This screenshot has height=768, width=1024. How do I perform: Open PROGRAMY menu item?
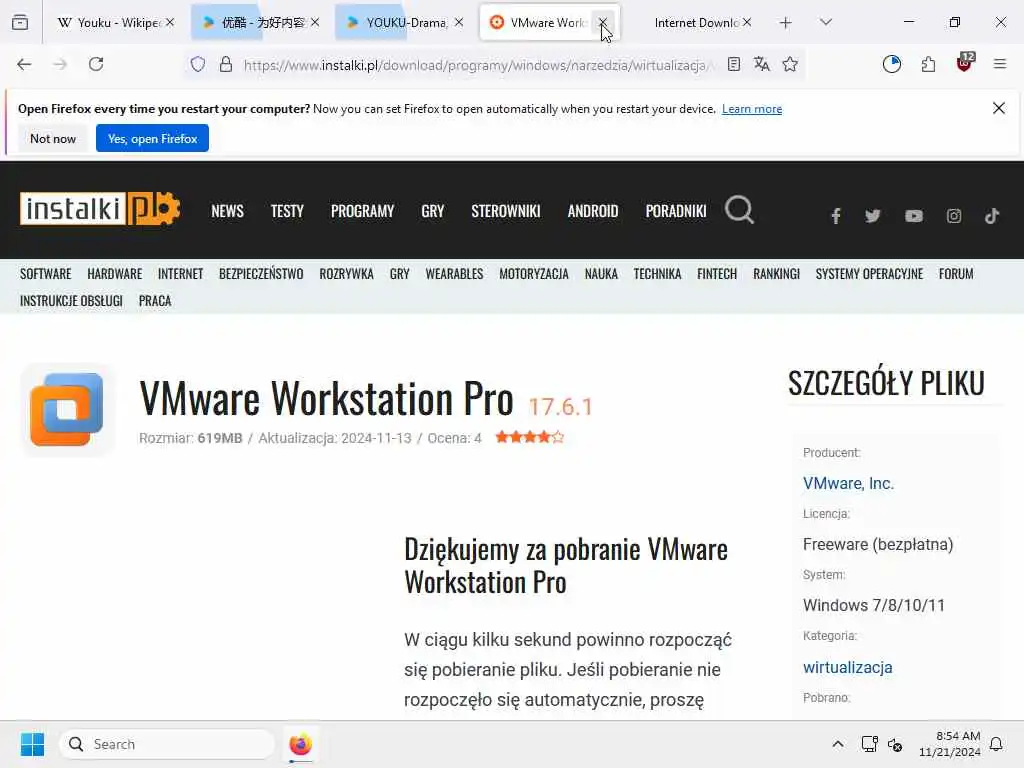pos(362,211)
